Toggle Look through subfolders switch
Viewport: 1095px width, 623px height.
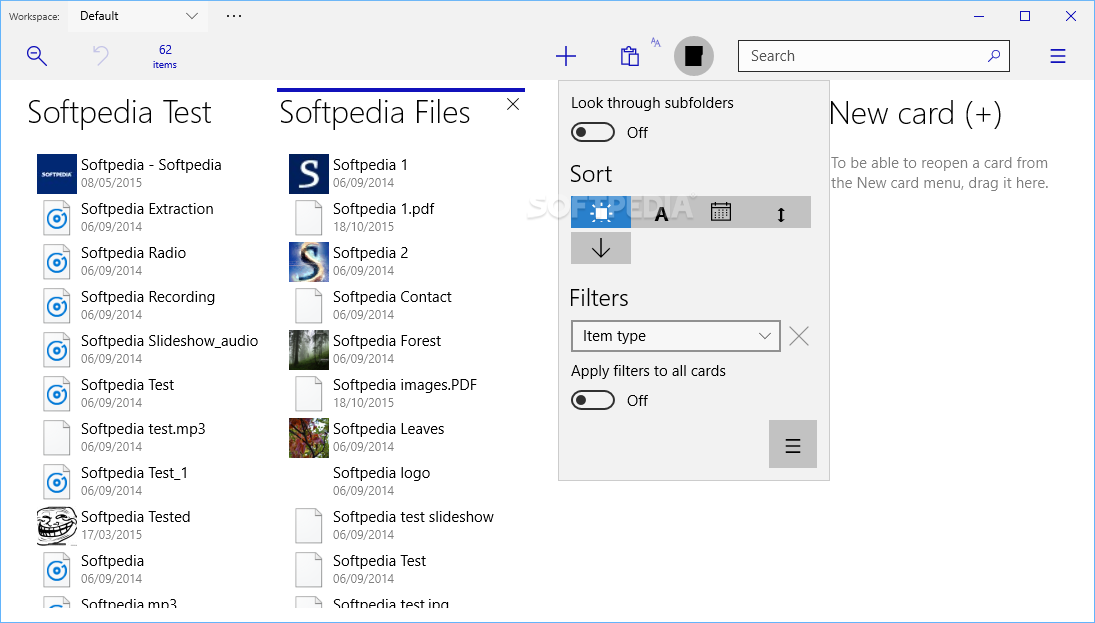[x=593, y=132]
